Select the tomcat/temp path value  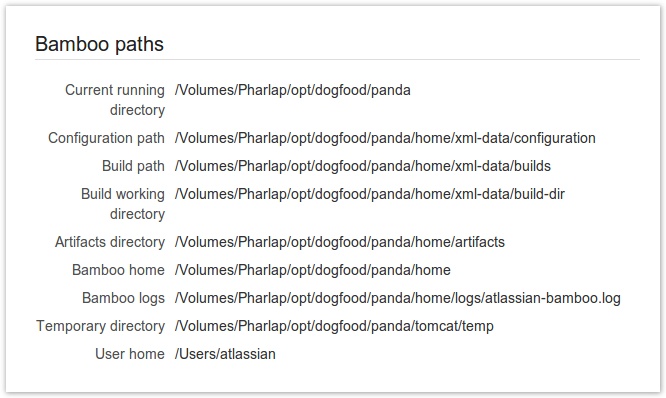pyautogui.click(x=334, y=326)
